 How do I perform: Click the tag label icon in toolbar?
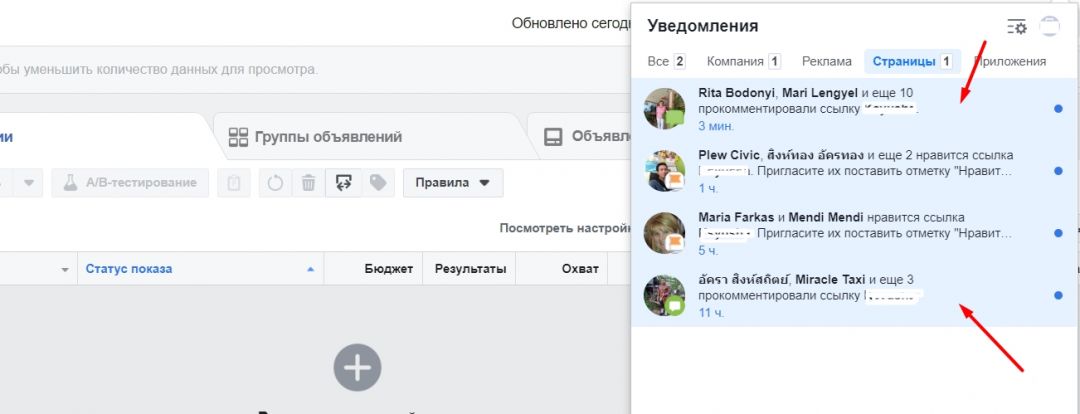(x=377, y=183)
